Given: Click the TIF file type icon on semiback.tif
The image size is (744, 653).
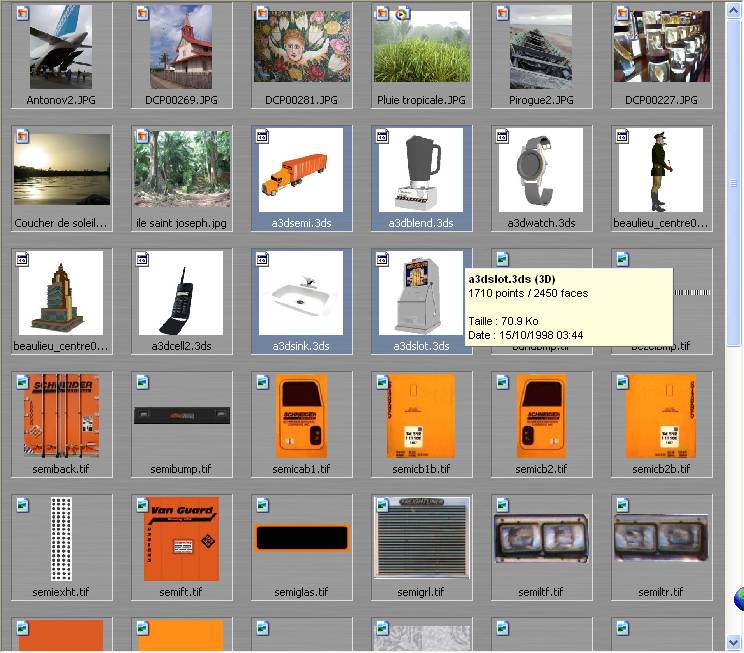Looking at the screenshot, I should [22, 382].
